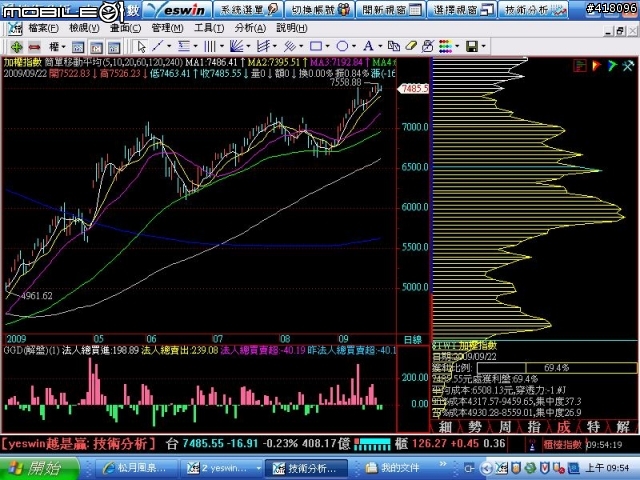Open the 說明(H) menu
This screenshot has height=480, width=640.
pyautogui.click(x=291, y=28)
